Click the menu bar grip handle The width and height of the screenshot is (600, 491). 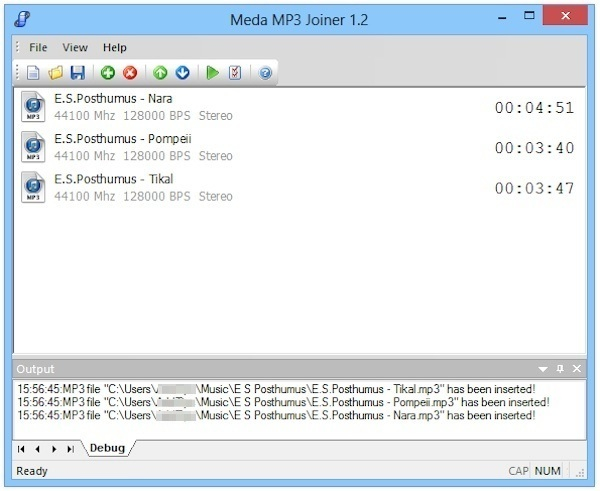(18, 47)
